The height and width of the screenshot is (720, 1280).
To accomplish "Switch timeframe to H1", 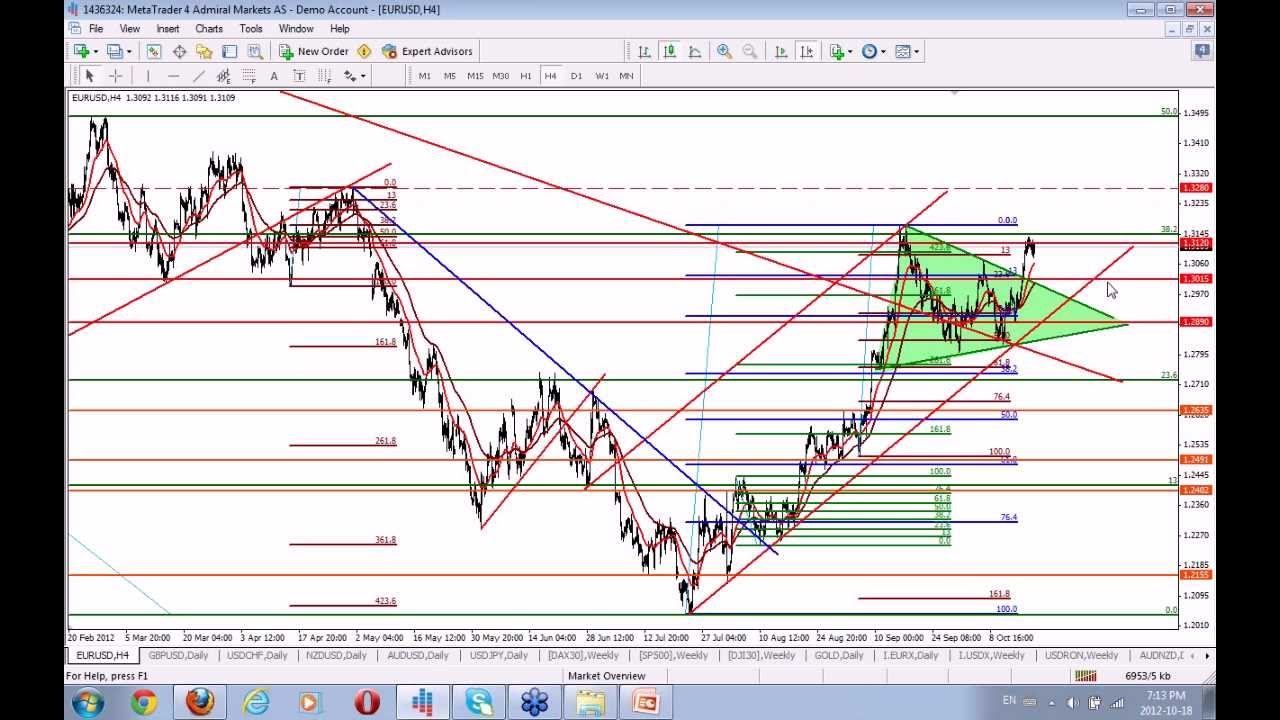I will tap(526, 76).
